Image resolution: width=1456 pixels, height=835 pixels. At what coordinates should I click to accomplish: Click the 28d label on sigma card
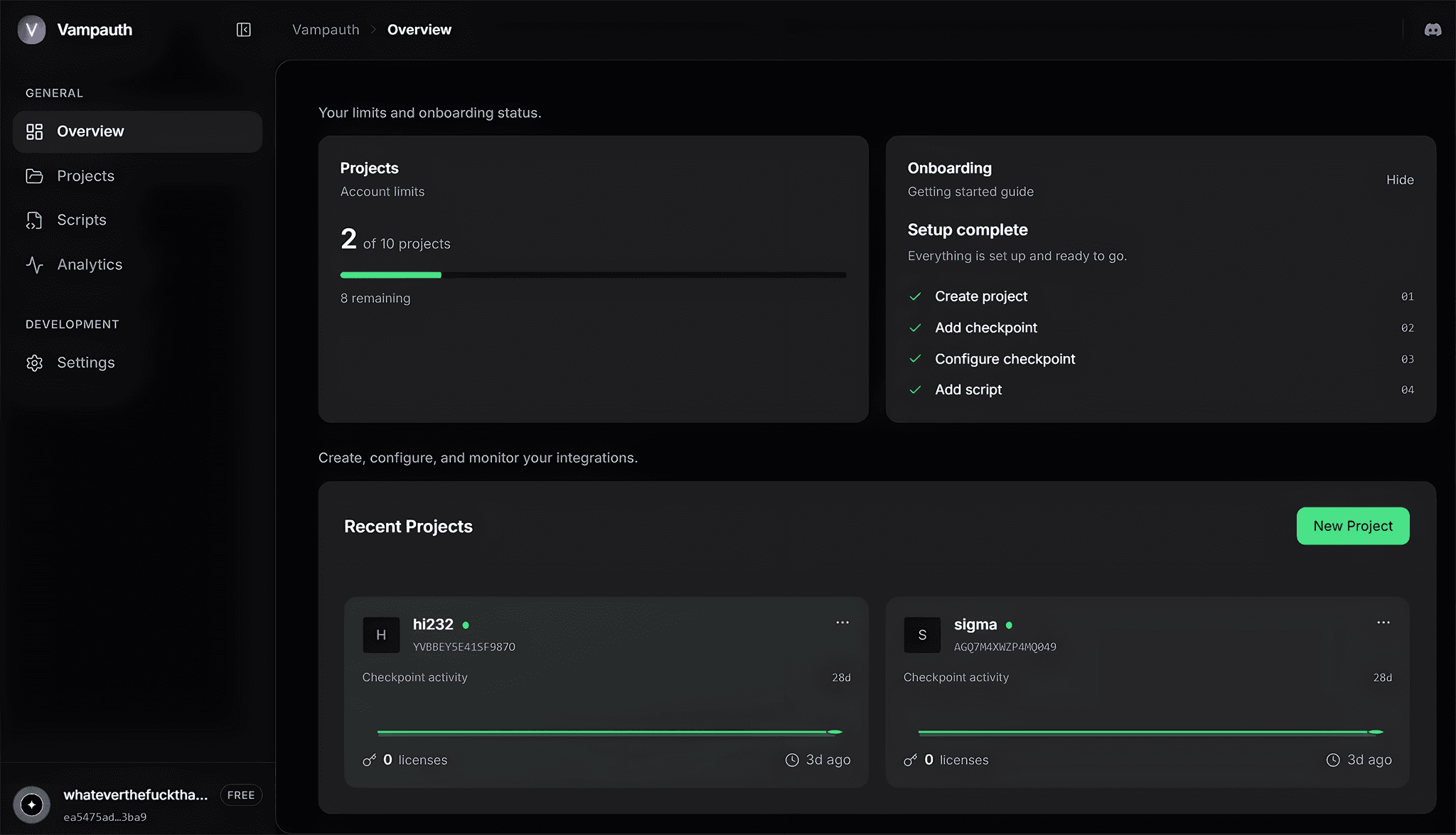pos(1382,678)
